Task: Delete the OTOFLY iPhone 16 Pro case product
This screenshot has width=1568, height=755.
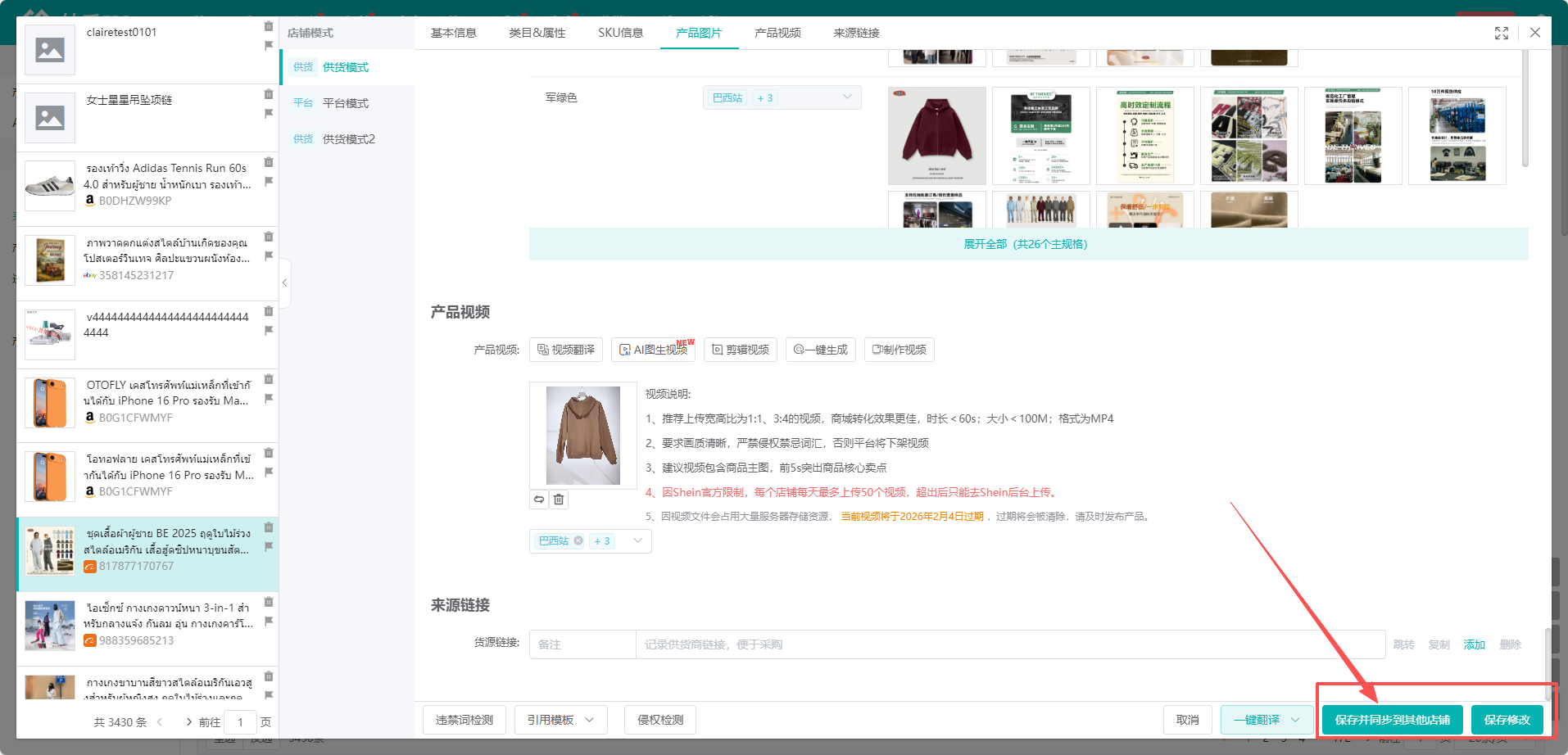Action: 269,379
